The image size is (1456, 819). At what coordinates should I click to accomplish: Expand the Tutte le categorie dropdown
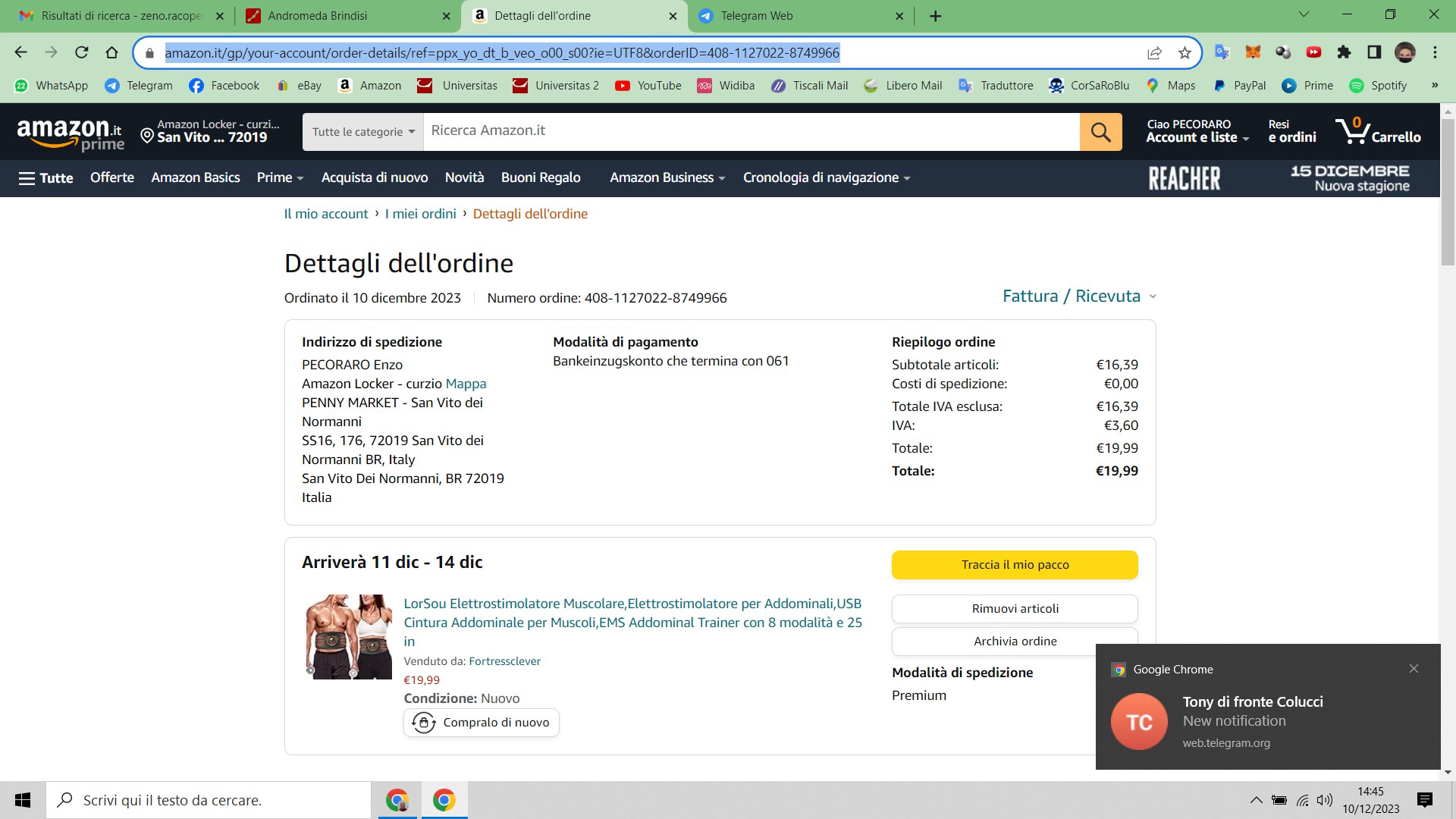363,132
